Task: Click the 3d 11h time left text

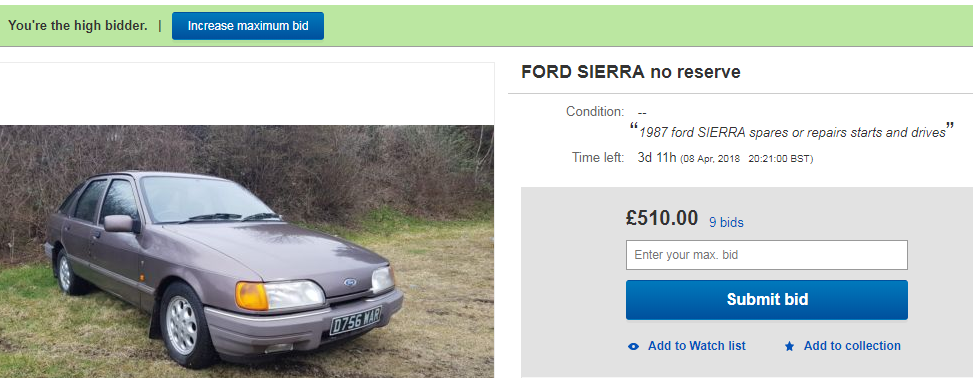Action: click(657, 158)
